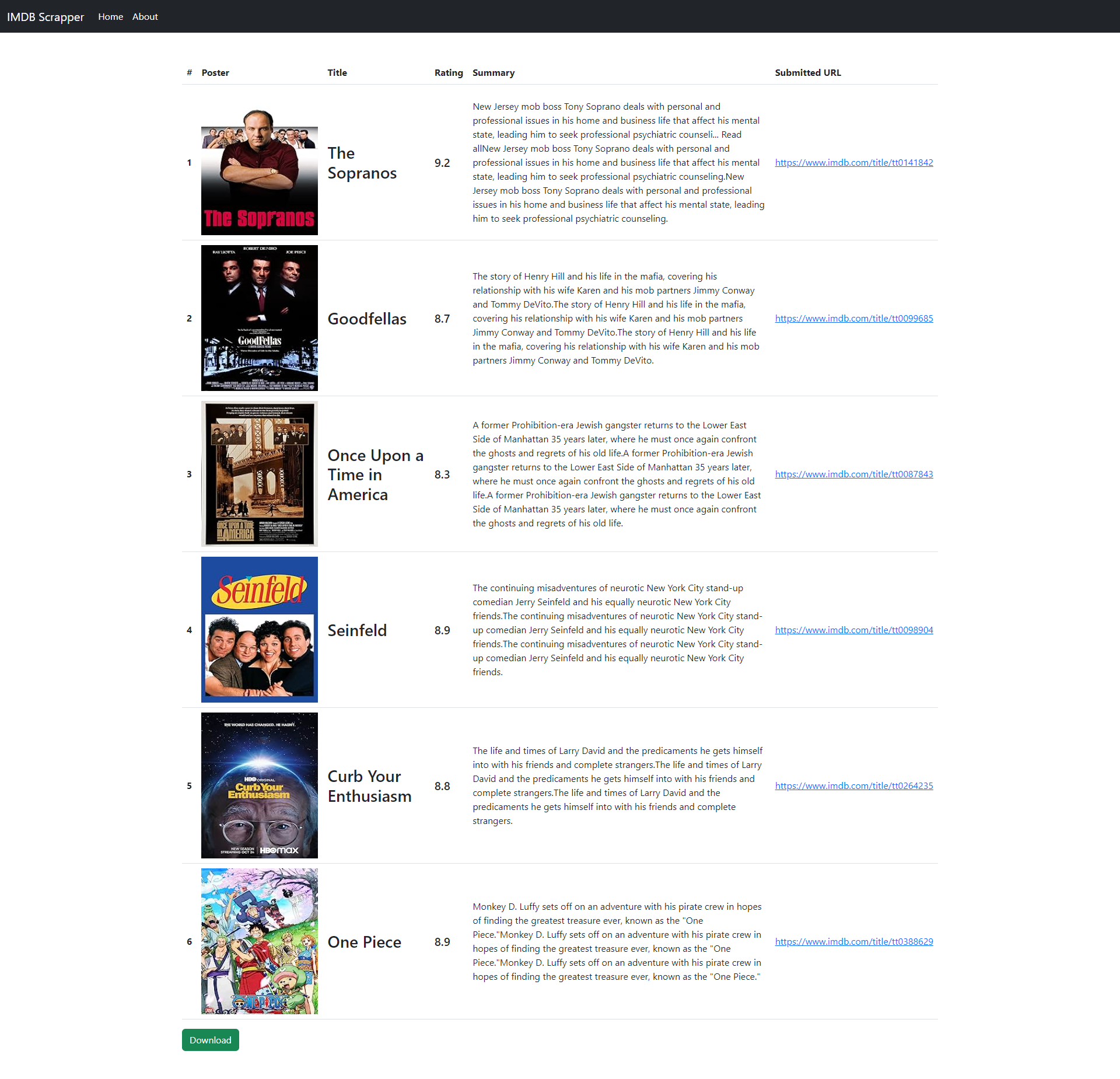Open the About navigation item
Screen dimensions: 1120x1079
coord(145,17)
